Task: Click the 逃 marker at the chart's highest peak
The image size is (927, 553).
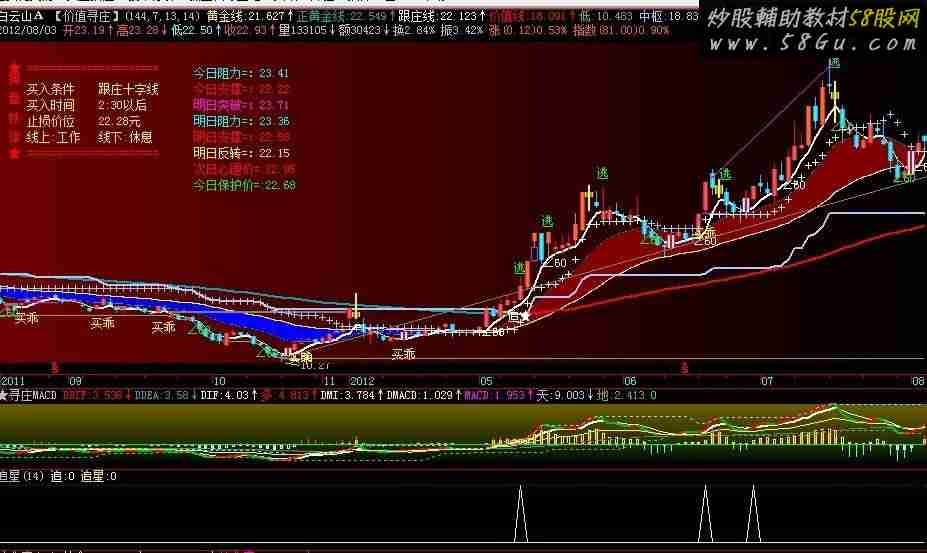Action: (834, 62)
